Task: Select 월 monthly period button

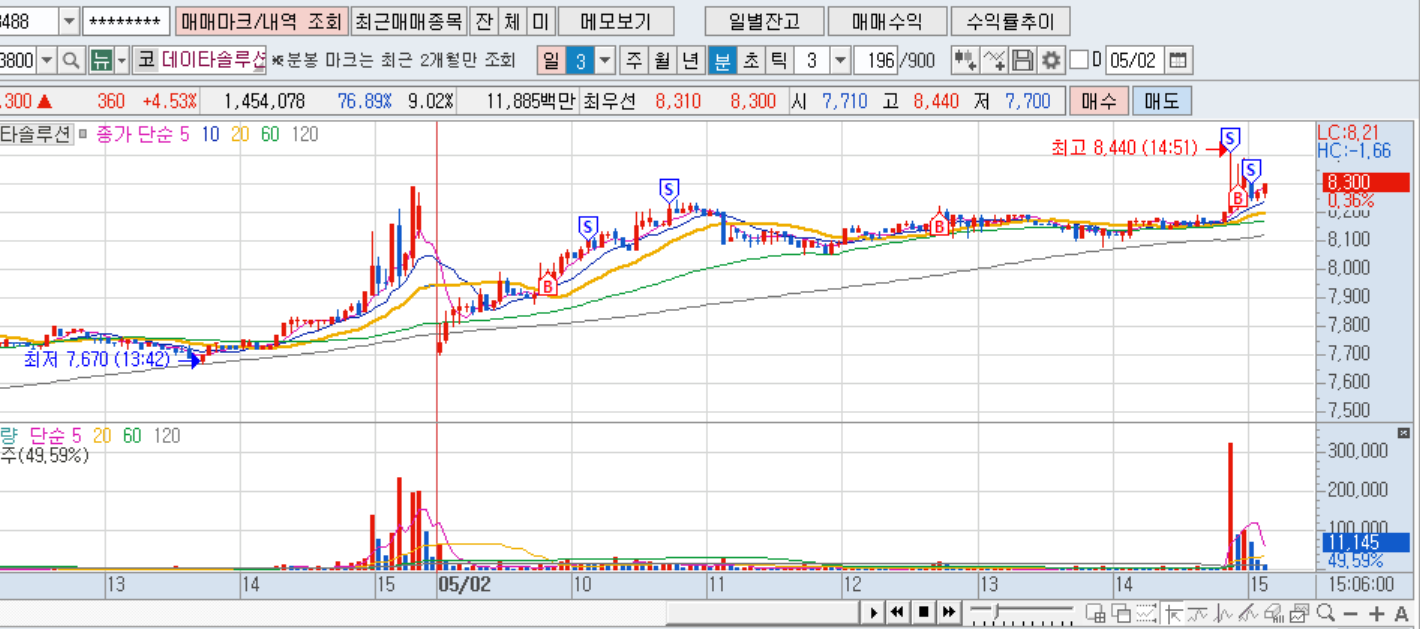Action: point(662,60)
